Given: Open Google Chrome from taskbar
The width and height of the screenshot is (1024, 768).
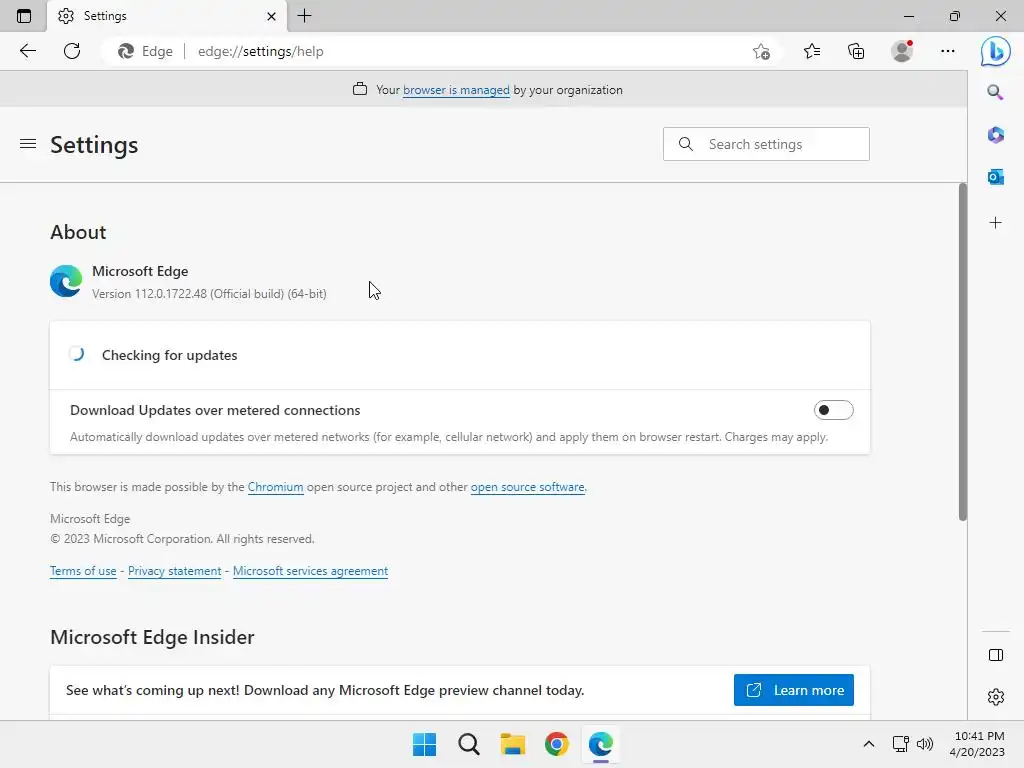Looking at the screenshot, I should [x=556, y=744].
